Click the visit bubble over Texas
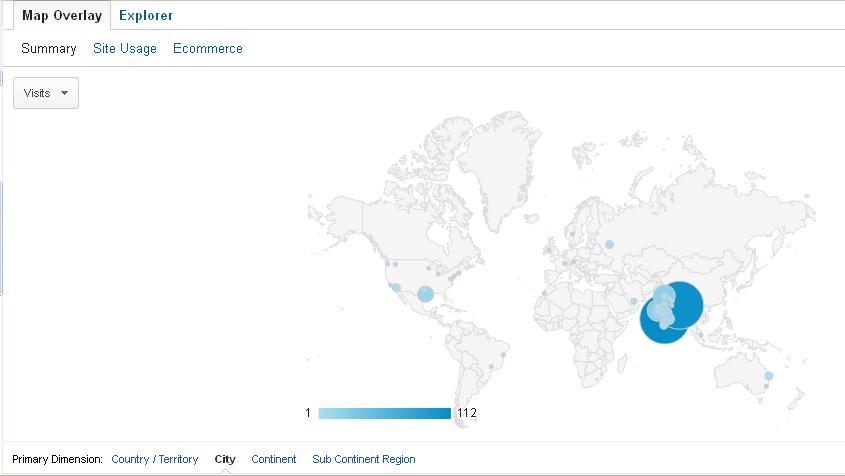 coord(425,294)
